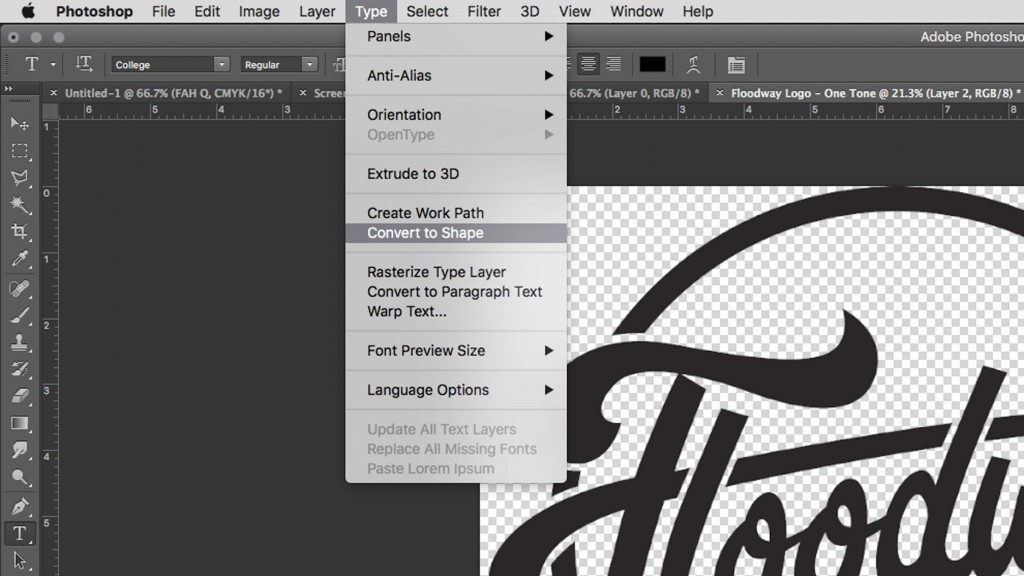1024x576 pixels.
Task: Switch to the Untitled-1 document tab
Action: click(x=173, y=93)
